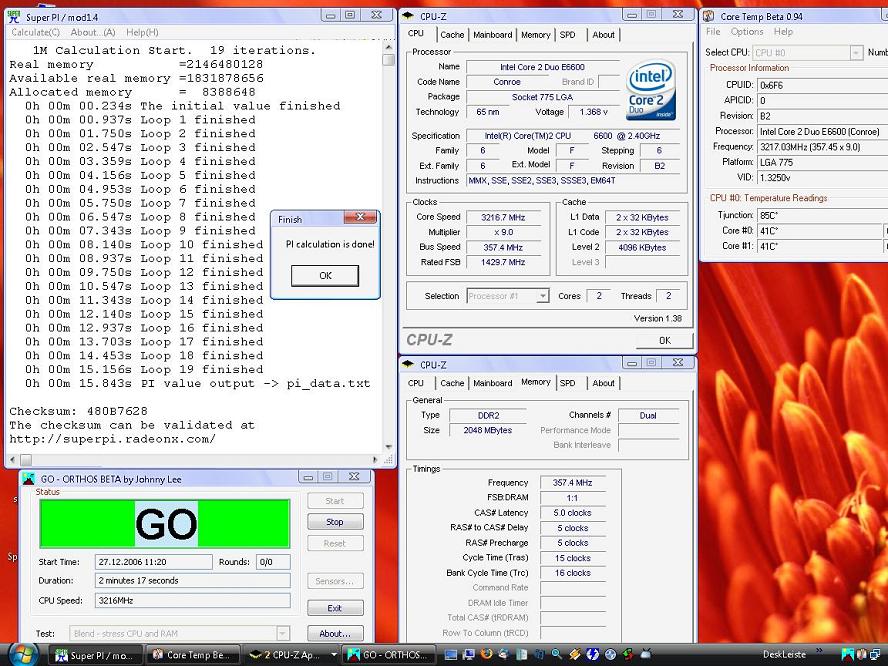Open the About...(A) menu in Super PI
The height and width of the screenshot is (666, 888).
93,32
